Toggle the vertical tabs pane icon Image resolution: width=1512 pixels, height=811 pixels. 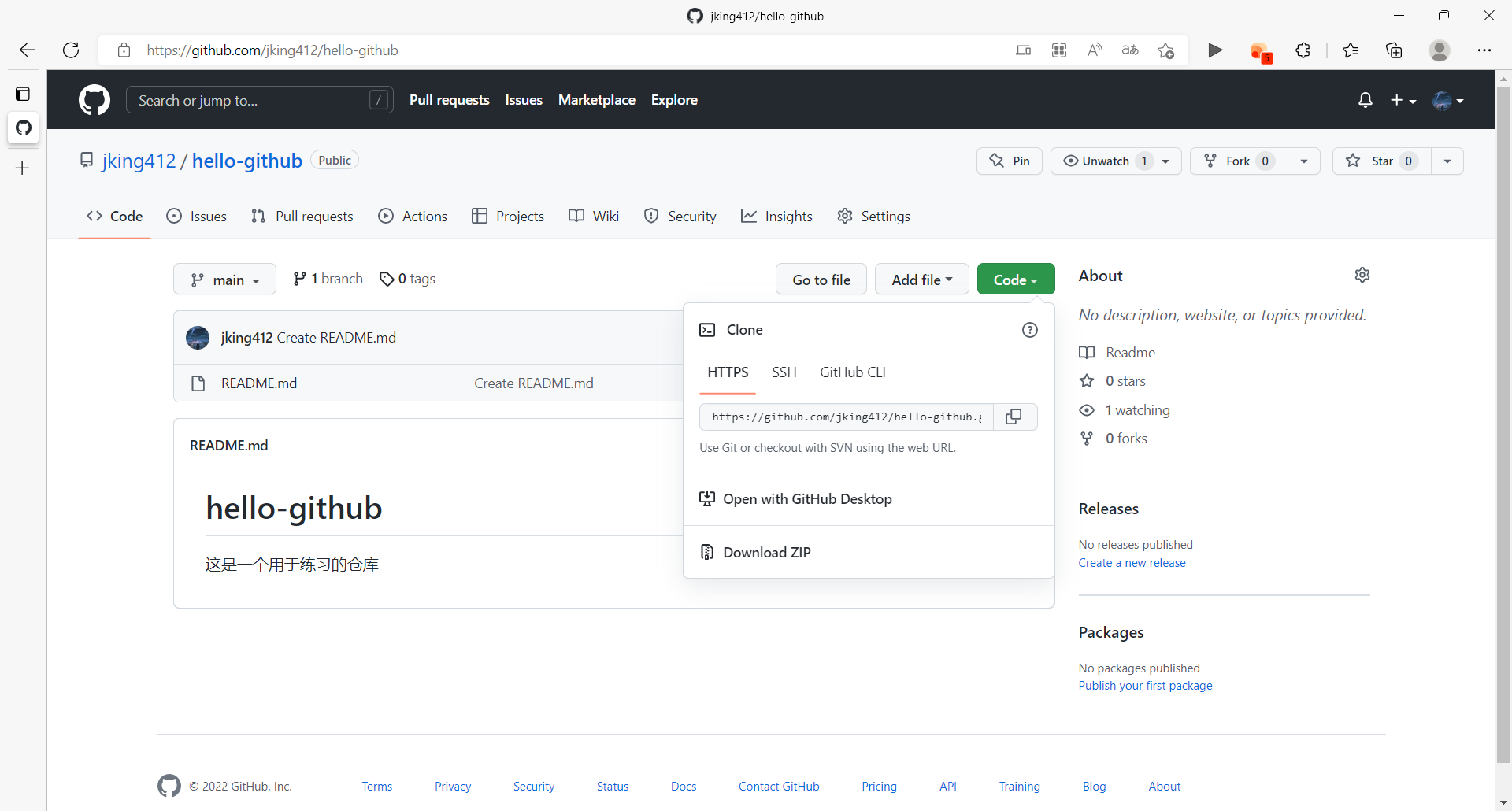pos(23,94)
